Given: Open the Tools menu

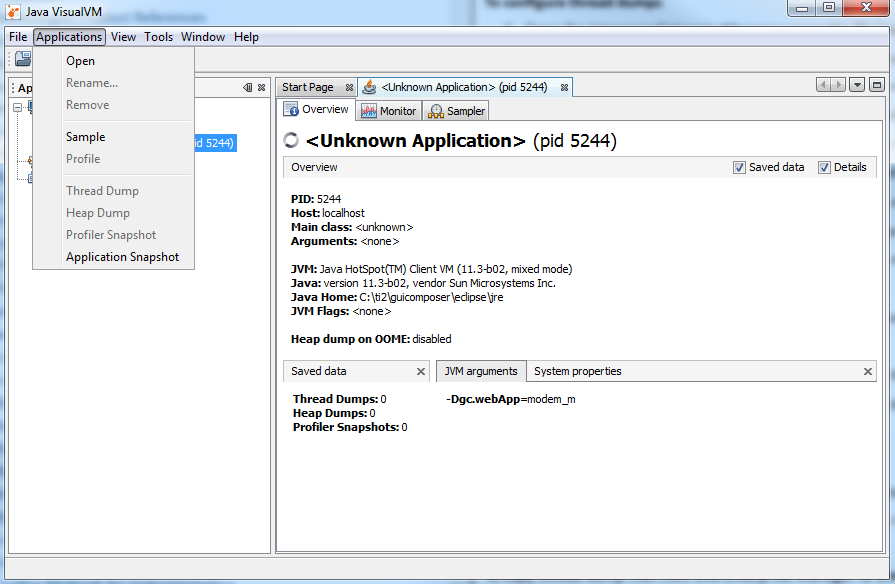Looking at the screenshot, I should point(158,37).
